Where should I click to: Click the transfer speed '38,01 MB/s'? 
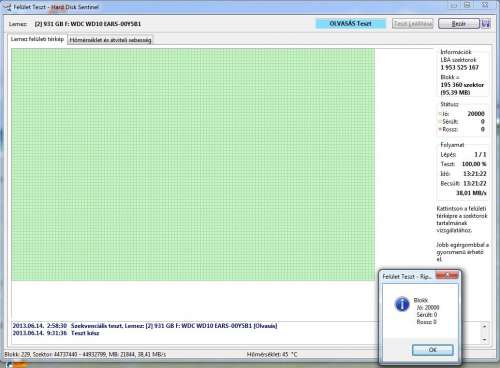[471, 193]
